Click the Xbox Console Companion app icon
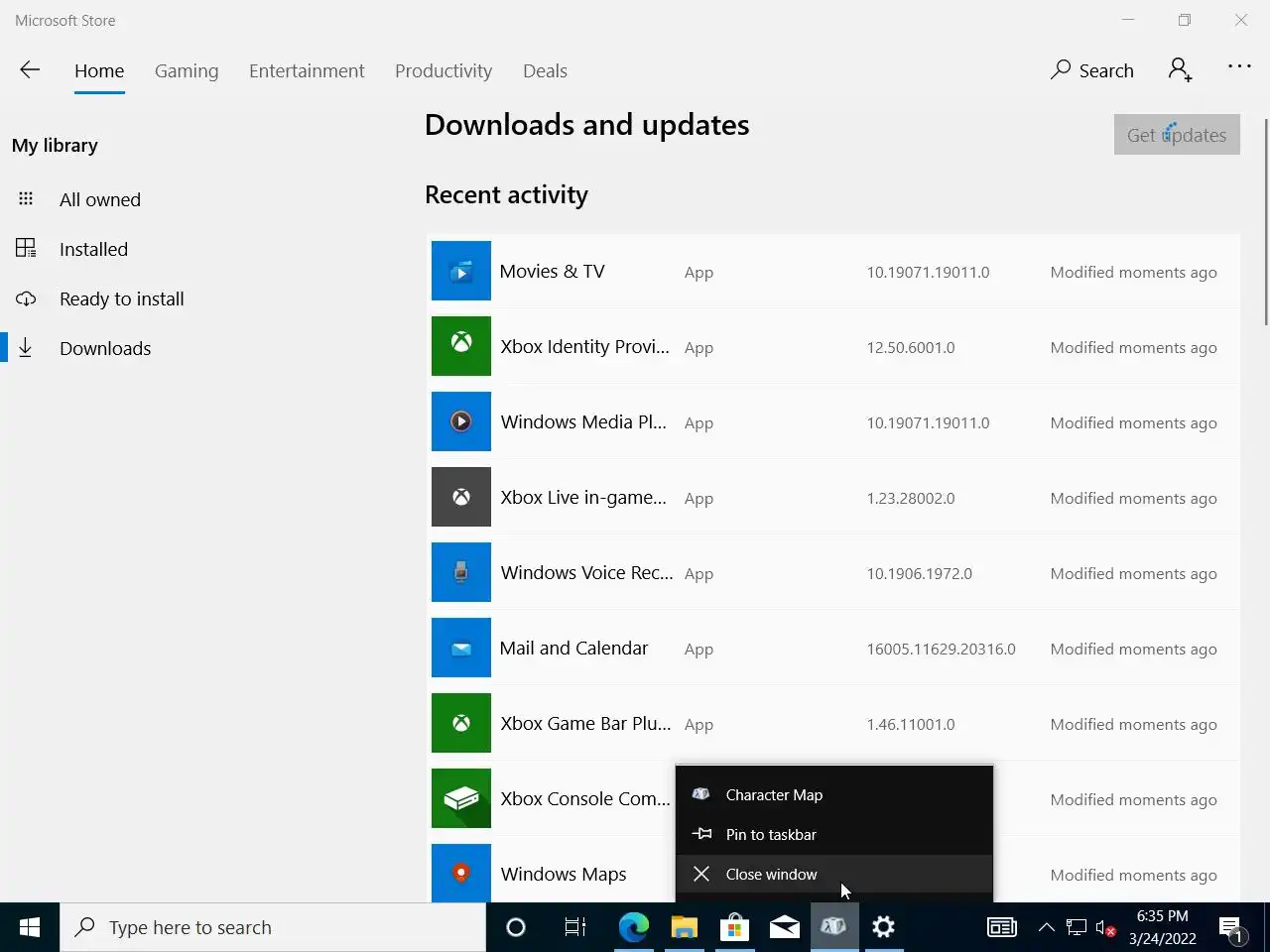This screenshot has width=1270, height=952. 461,798
